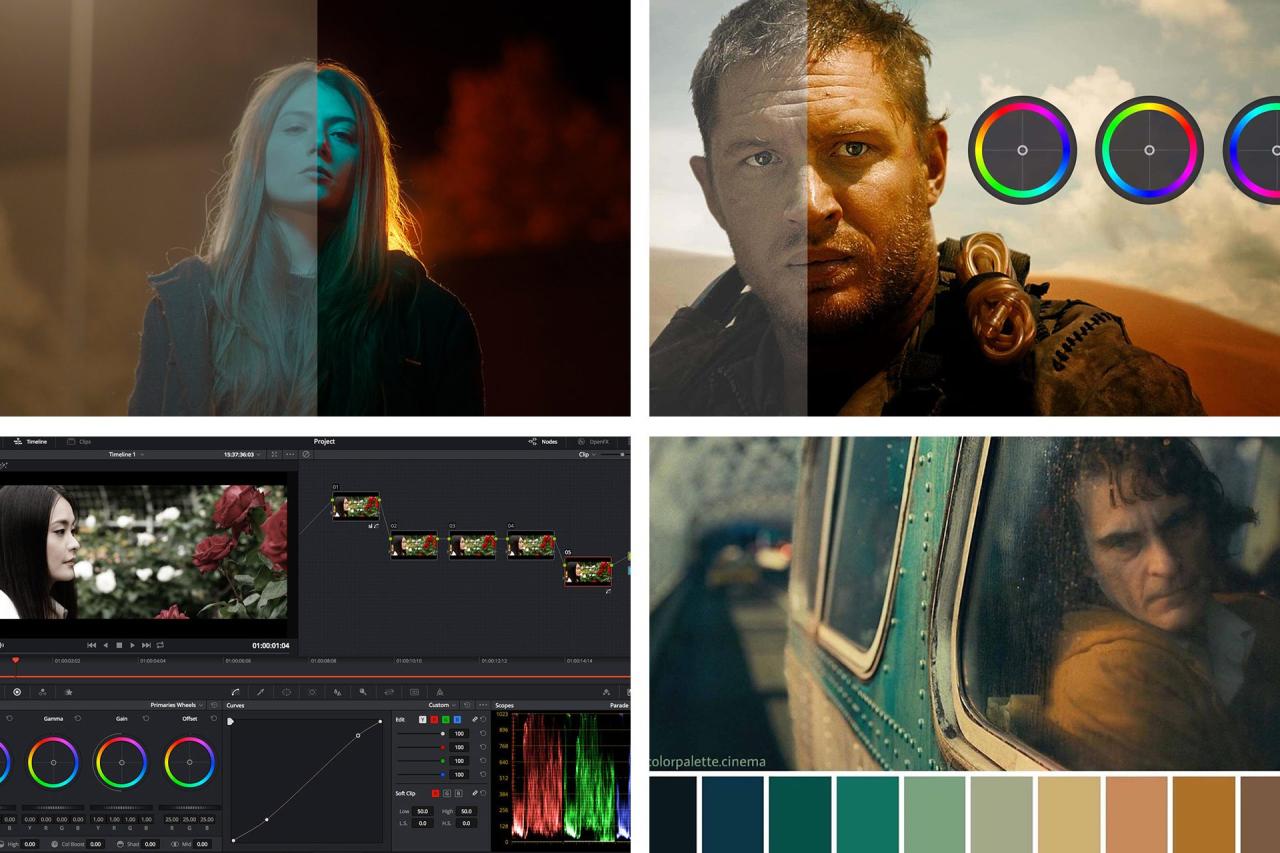
Task: Open the OpenFX panel
Action: [x=596, y=443]
